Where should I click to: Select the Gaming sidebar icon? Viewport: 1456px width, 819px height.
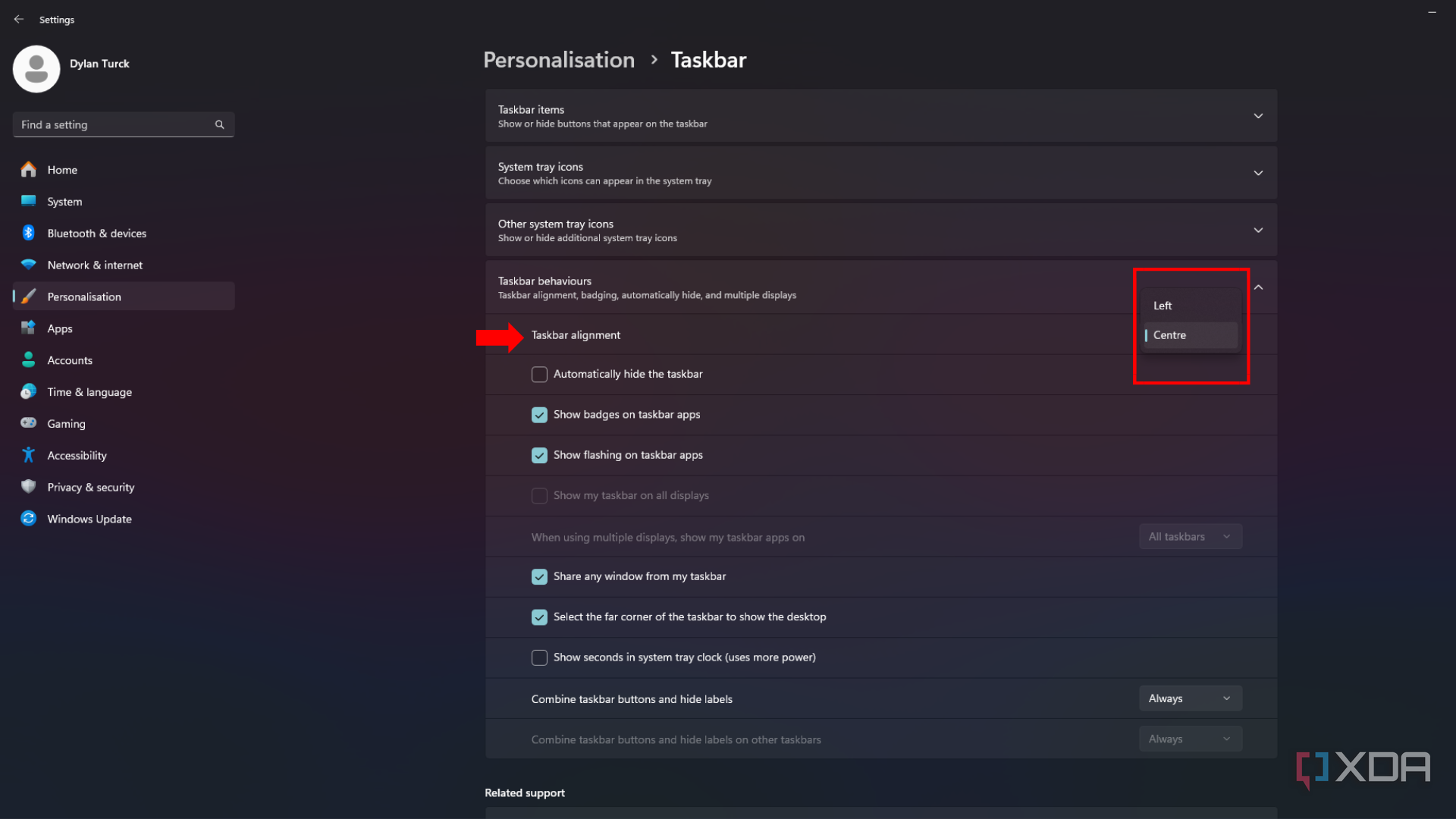coord(28,423)
